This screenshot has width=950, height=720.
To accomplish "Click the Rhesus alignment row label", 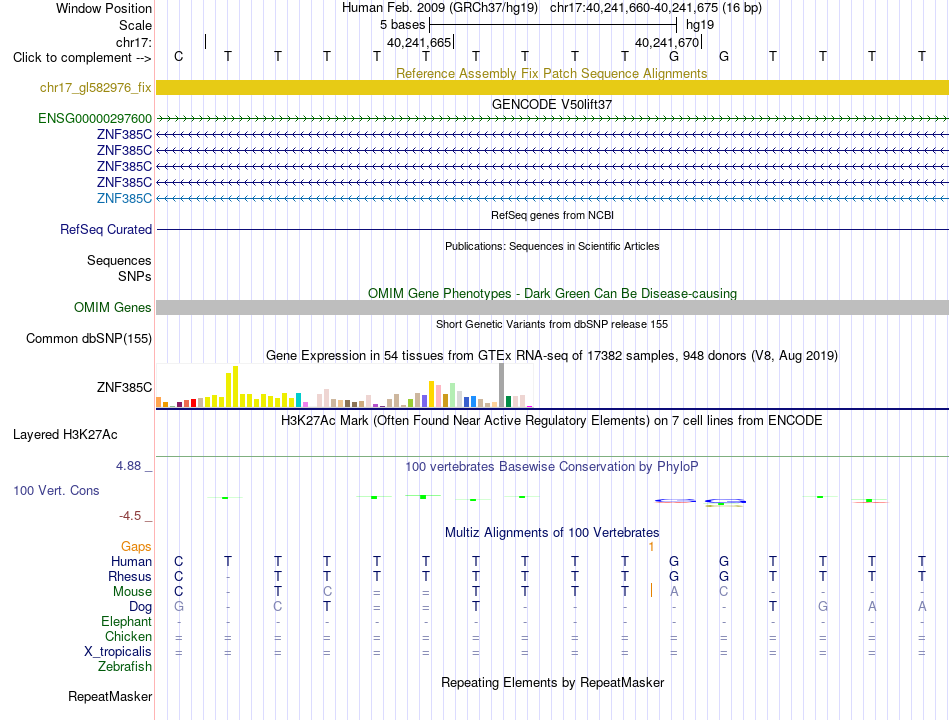I will click(x=130, y=576).
